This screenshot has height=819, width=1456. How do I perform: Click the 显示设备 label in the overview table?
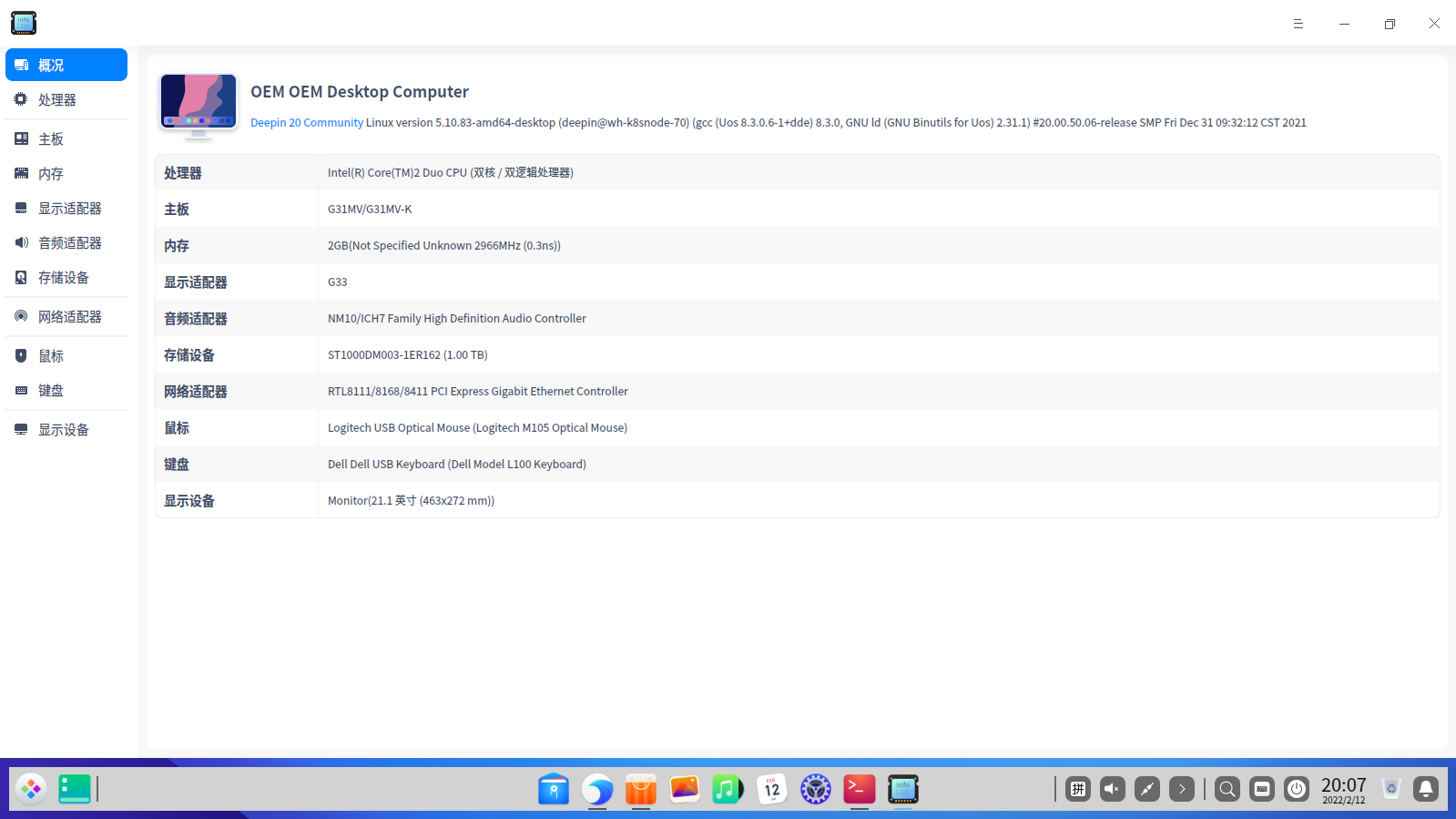[189, 501]
